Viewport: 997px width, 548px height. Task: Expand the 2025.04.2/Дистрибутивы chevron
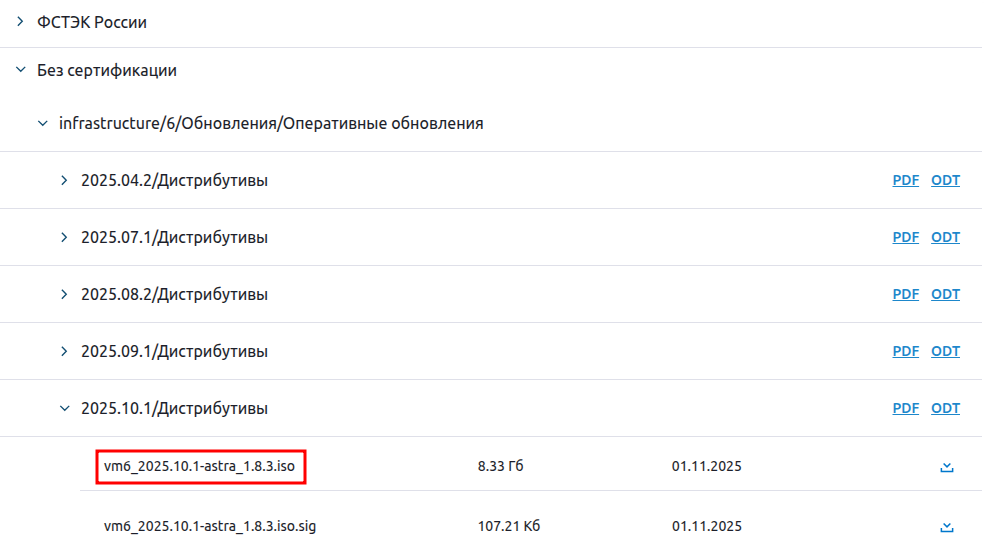[64, 181]
